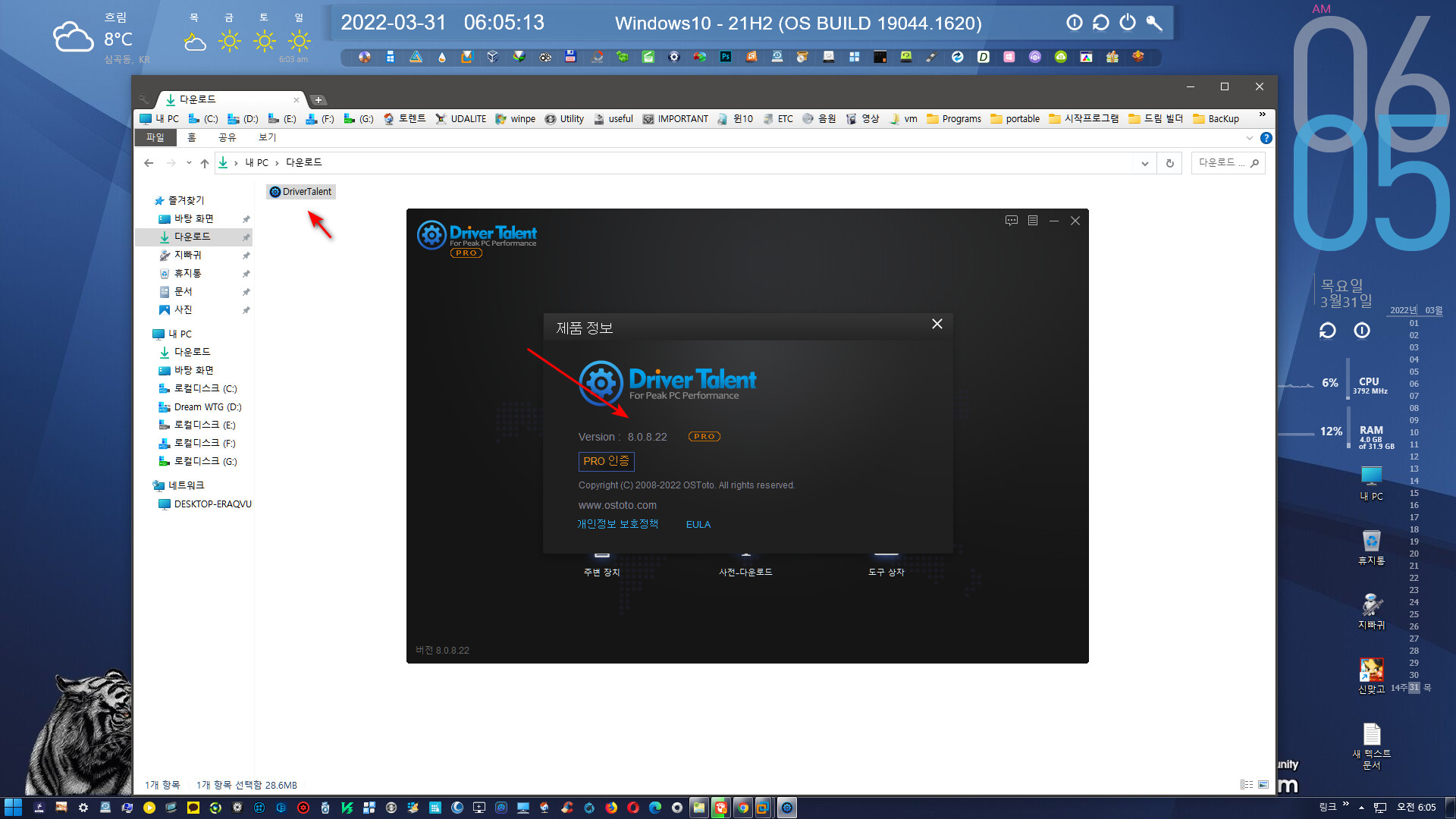Open the EULA link
The width and height of the screenshot is (1456, 819).
pyautogui.click(x=698, y=525)
